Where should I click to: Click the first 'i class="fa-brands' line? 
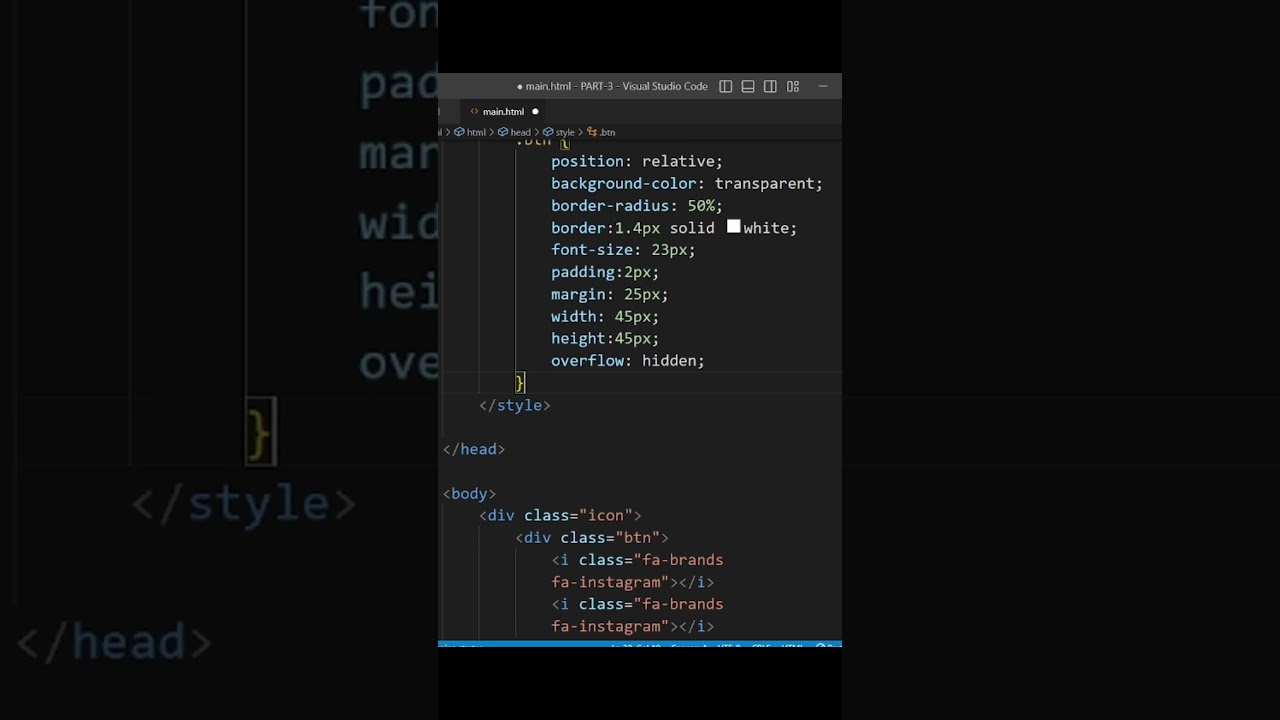pyautogui.click(x=637, y=560)
